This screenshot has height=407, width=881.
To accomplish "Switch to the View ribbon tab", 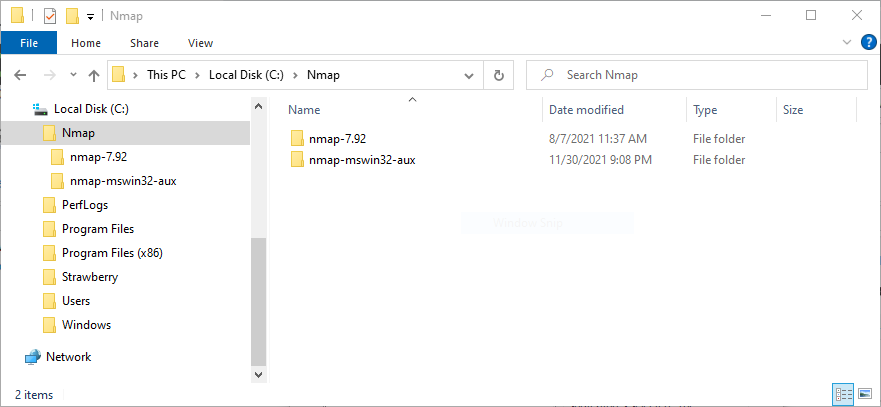I will pyautogui.click(x=200, y=43).
